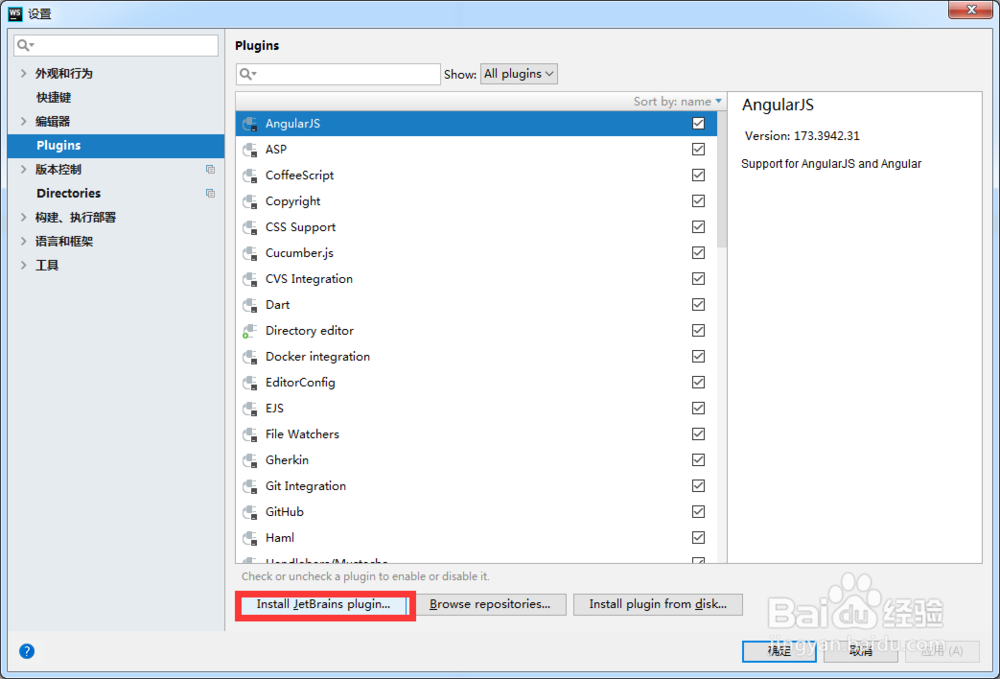The image size is (1000, 679).
Task: Click the settings search magnifier icon
Action: click(x=26, y=45)
